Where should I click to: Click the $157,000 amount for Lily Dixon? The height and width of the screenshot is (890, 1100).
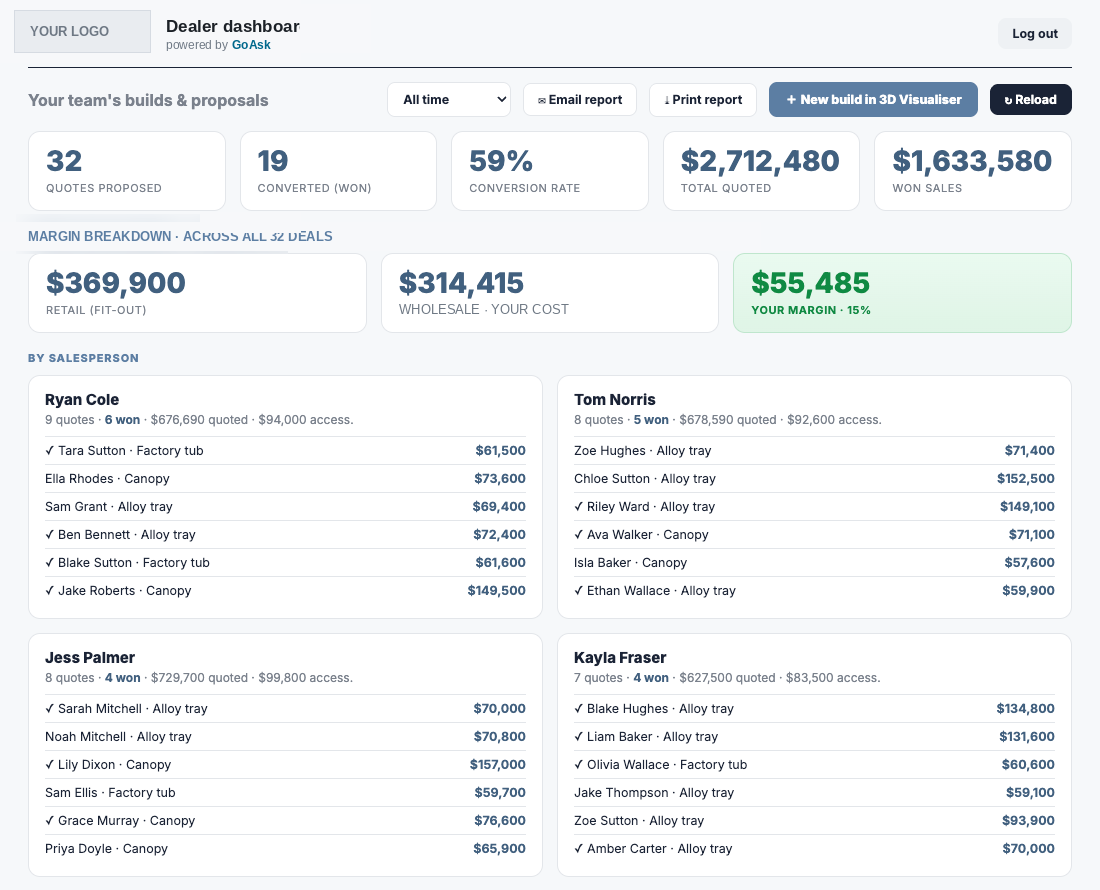(497, 765)
